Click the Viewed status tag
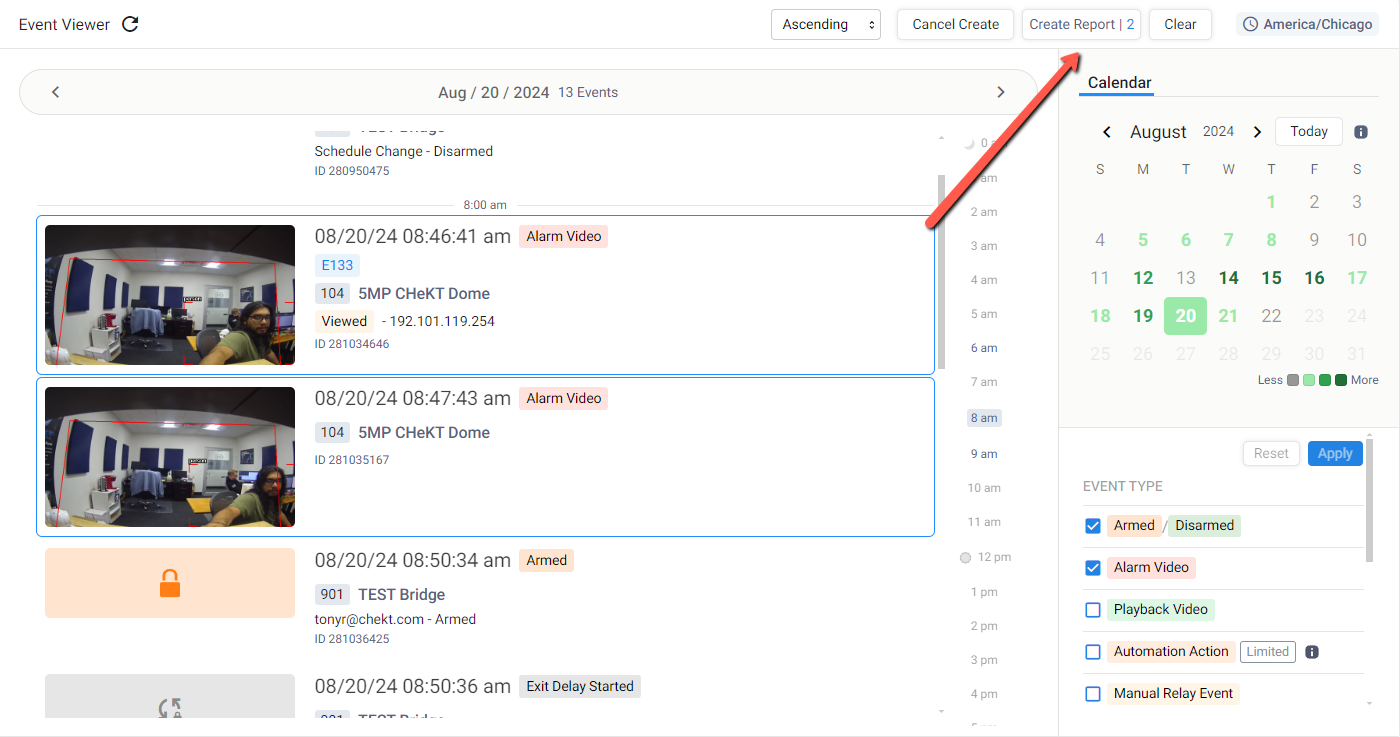The width and height of the screenshot is (1400, 737). [344, 321]
